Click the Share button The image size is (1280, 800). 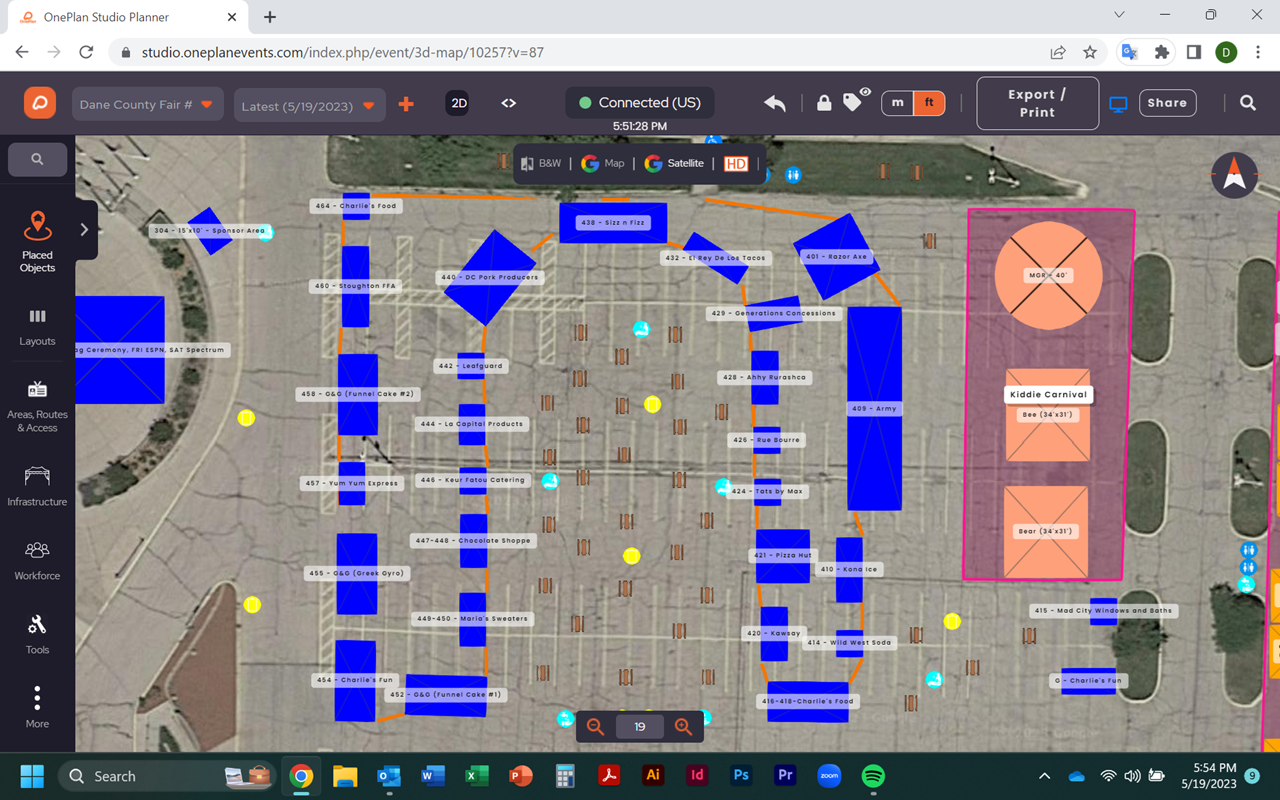click(x=1167, y=102)
